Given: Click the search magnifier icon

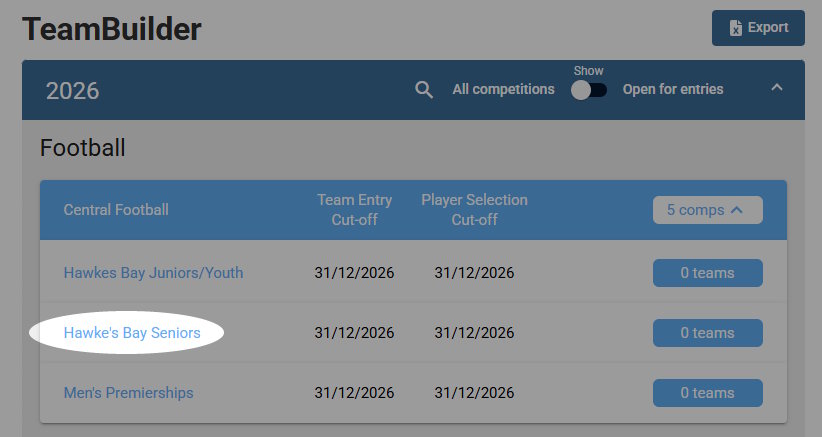Looking at the screenshot, I should coord(424,90).
